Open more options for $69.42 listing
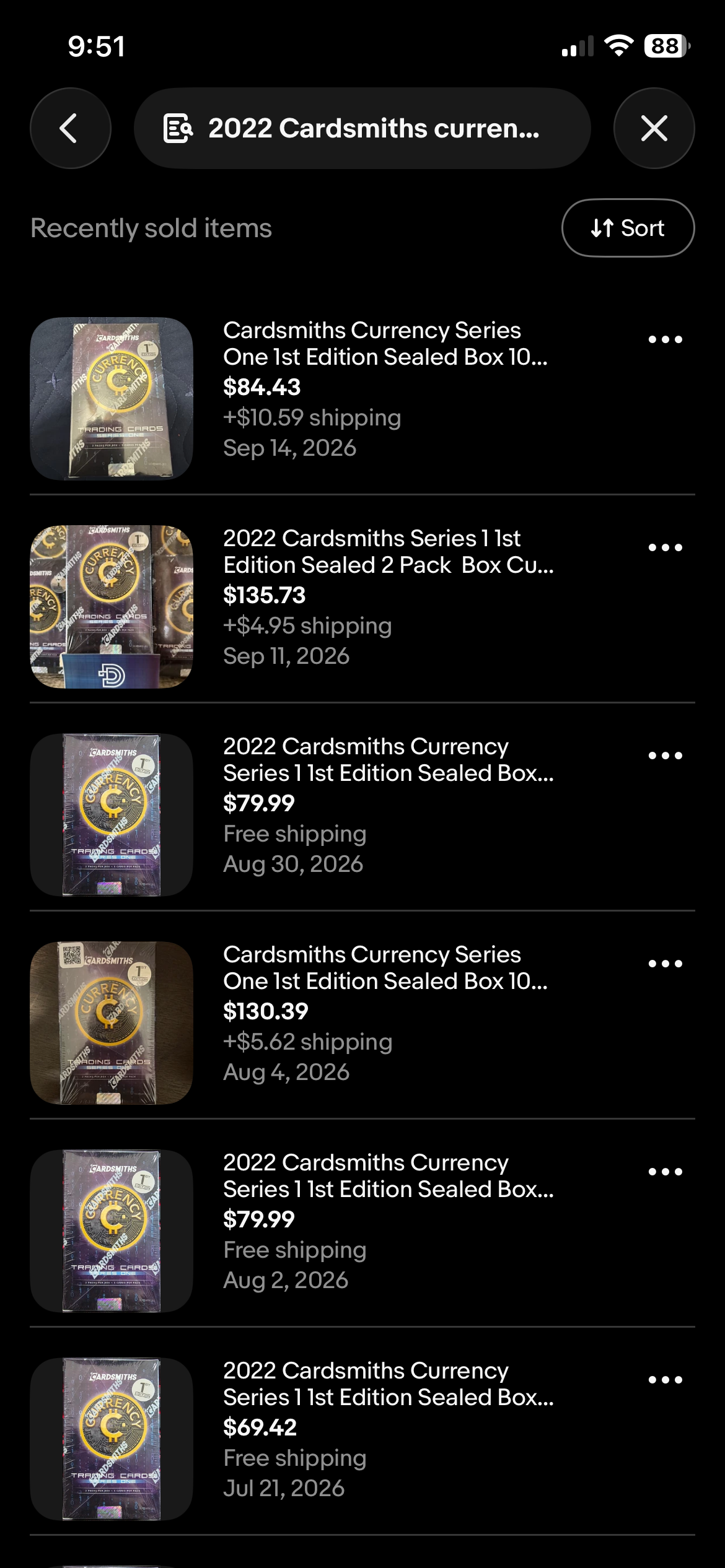Viewport: 725px width, 1568px height. point(666,1380)
